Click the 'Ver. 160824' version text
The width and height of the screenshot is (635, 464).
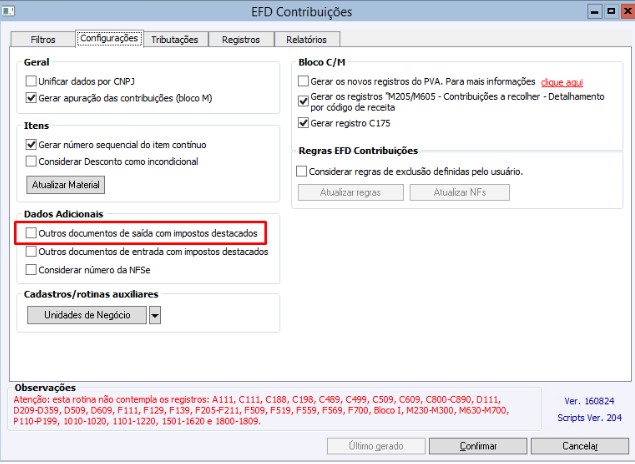[x=589, y=401]
